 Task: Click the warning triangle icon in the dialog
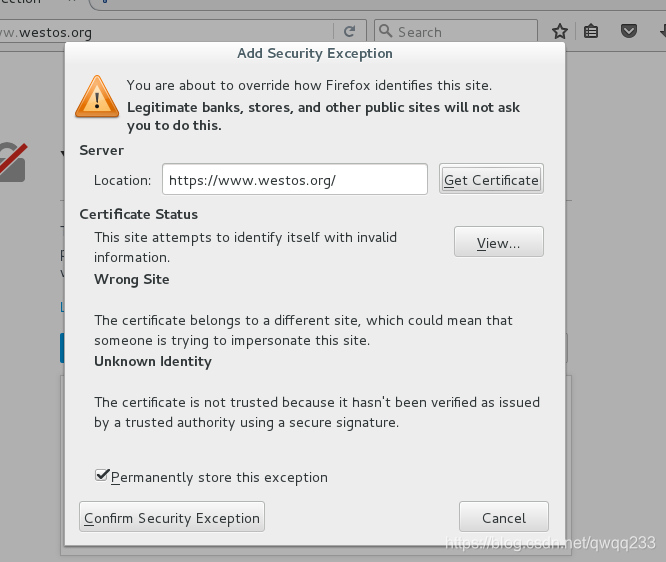click(x=97, y=97)
